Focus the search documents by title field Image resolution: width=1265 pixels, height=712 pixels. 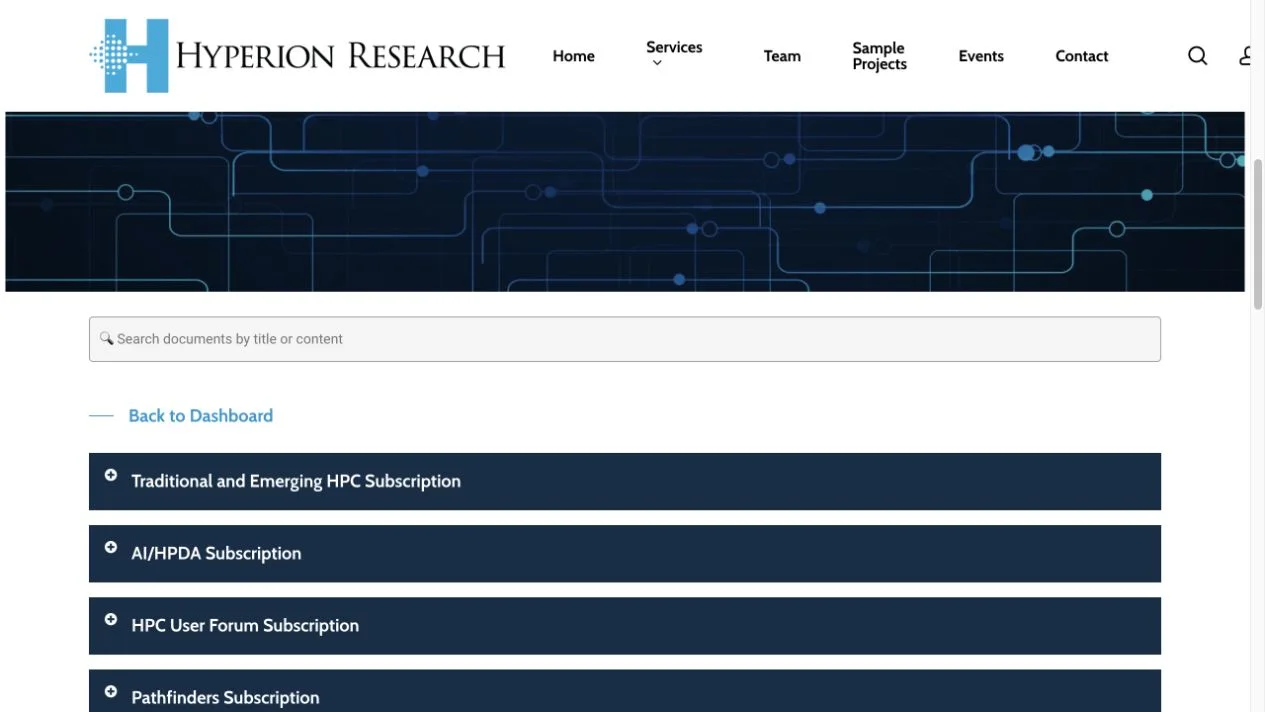[x=625, y=339]
